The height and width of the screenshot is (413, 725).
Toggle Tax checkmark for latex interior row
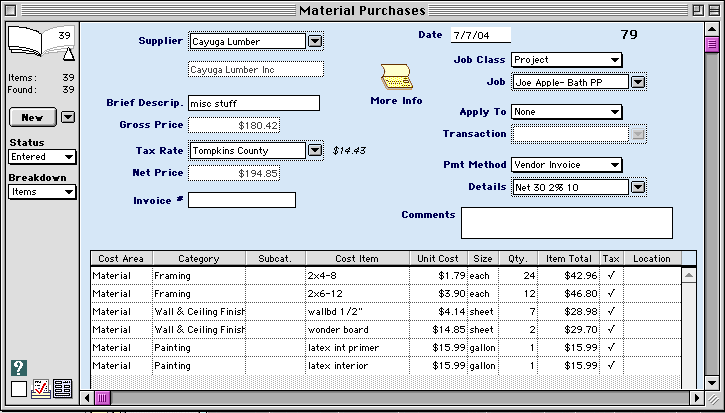coord(611,365)
